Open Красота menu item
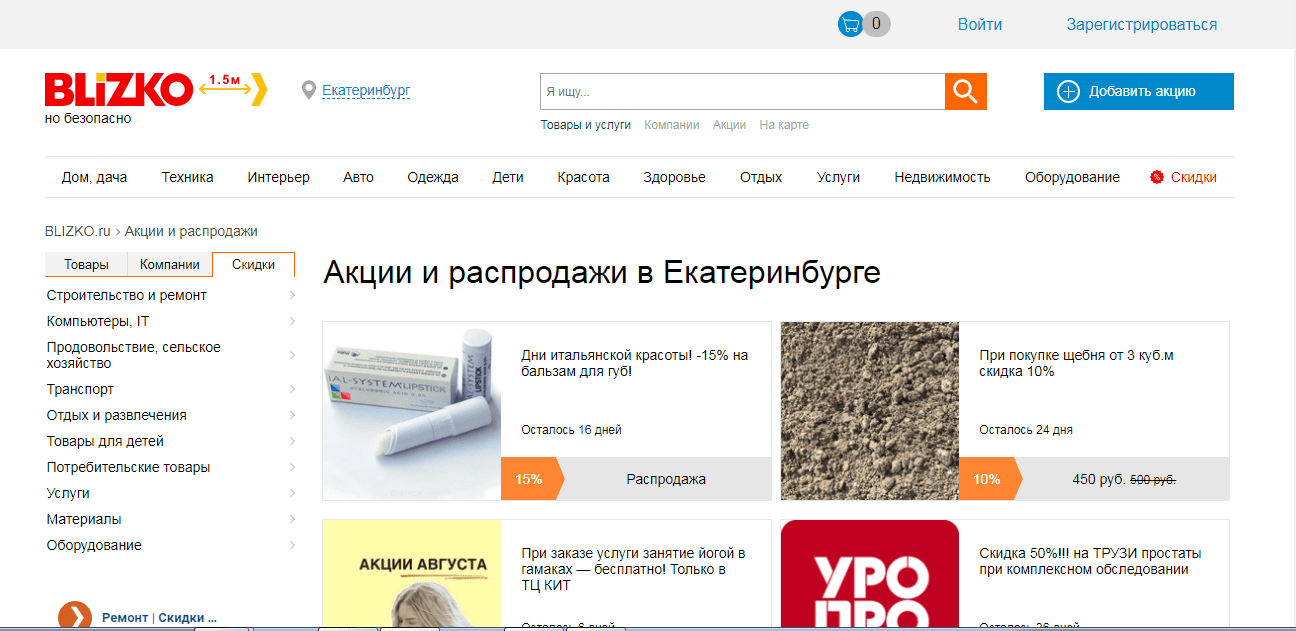This screenshot has height=631, width=1296. pyautogui.click(x=584, y=177)
